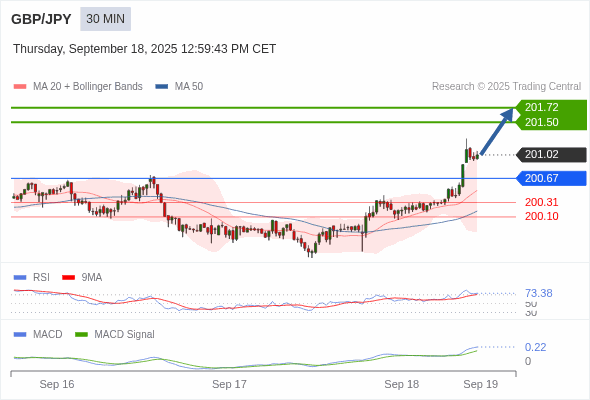Viewport: 590px width, 400px height.
Task: Toggle the RSI legend entry
Action: [x=32, y=277]
